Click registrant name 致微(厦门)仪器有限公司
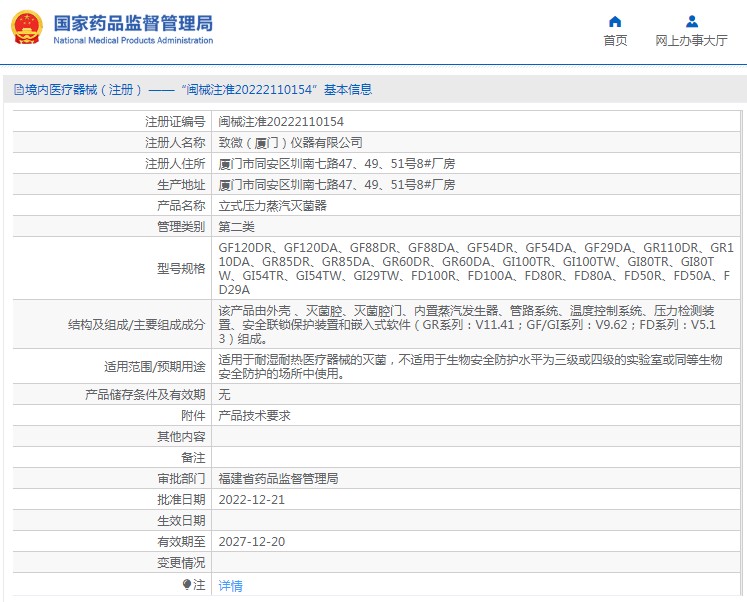This screenshot has width=747, height=602. click(x=290, y=143)
